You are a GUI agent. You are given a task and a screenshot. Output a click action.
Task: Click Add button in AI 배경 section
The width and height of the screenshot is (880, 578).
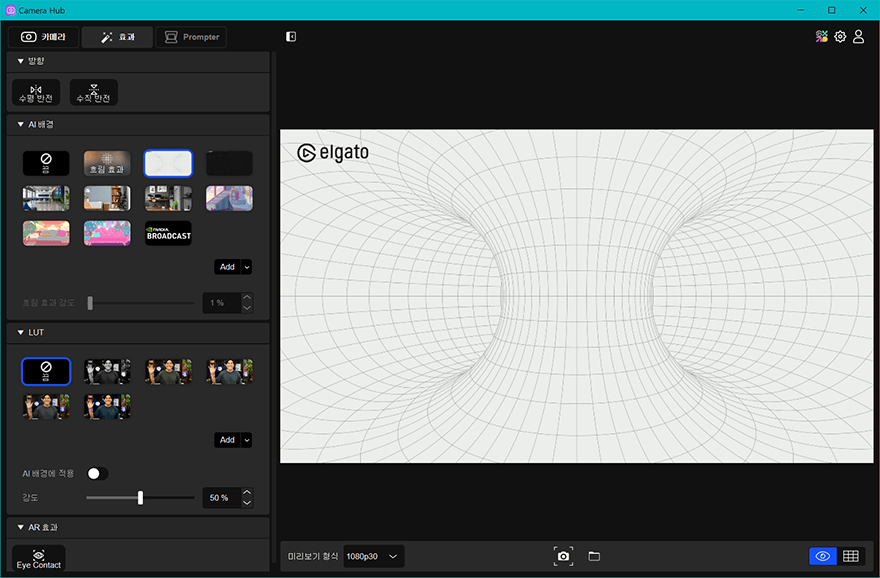point(227,267)
